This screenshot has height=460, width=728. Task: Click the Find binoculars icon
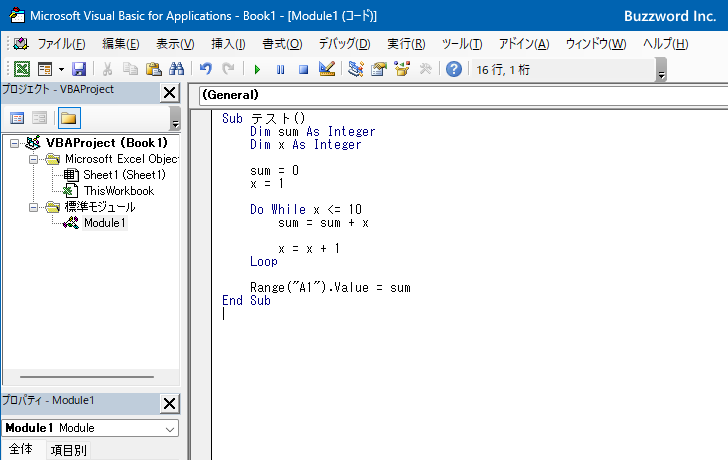(x=176, y=69)
